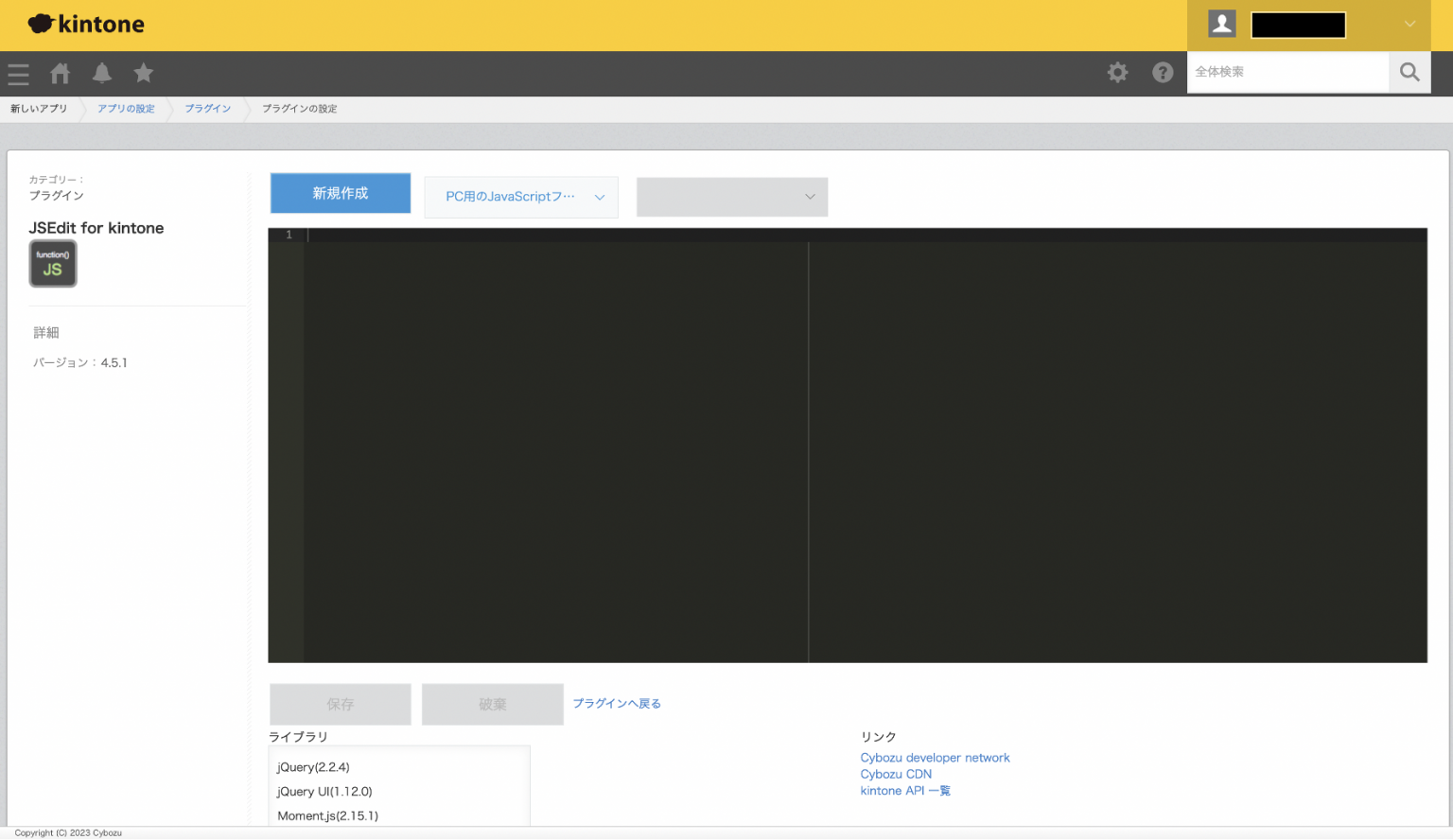The width and height of the screenshot is (1453, 840).
Task: Click the kintone logo
Action: [86, 24]
